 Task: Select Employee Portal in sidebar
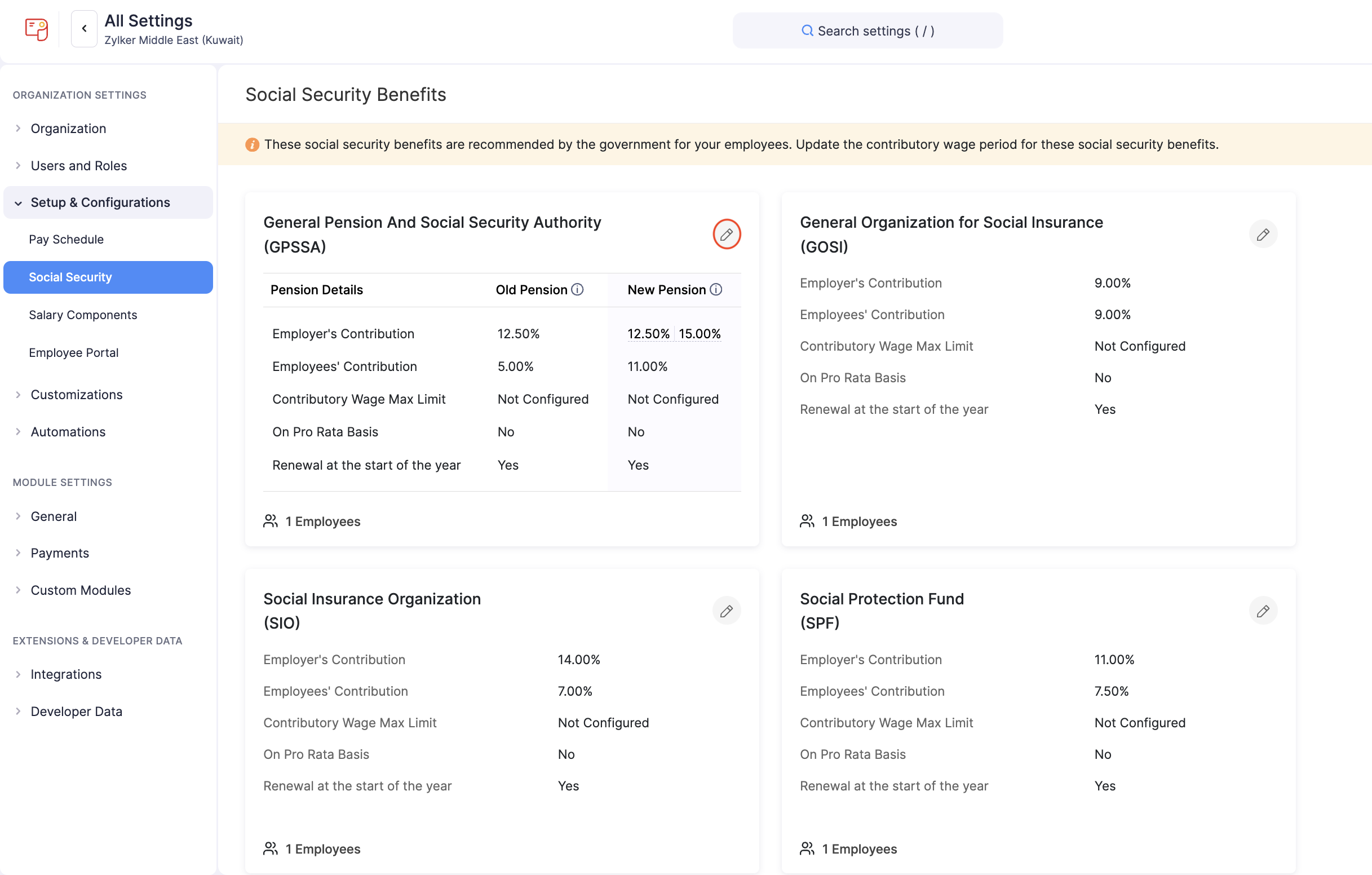point(73,352)
